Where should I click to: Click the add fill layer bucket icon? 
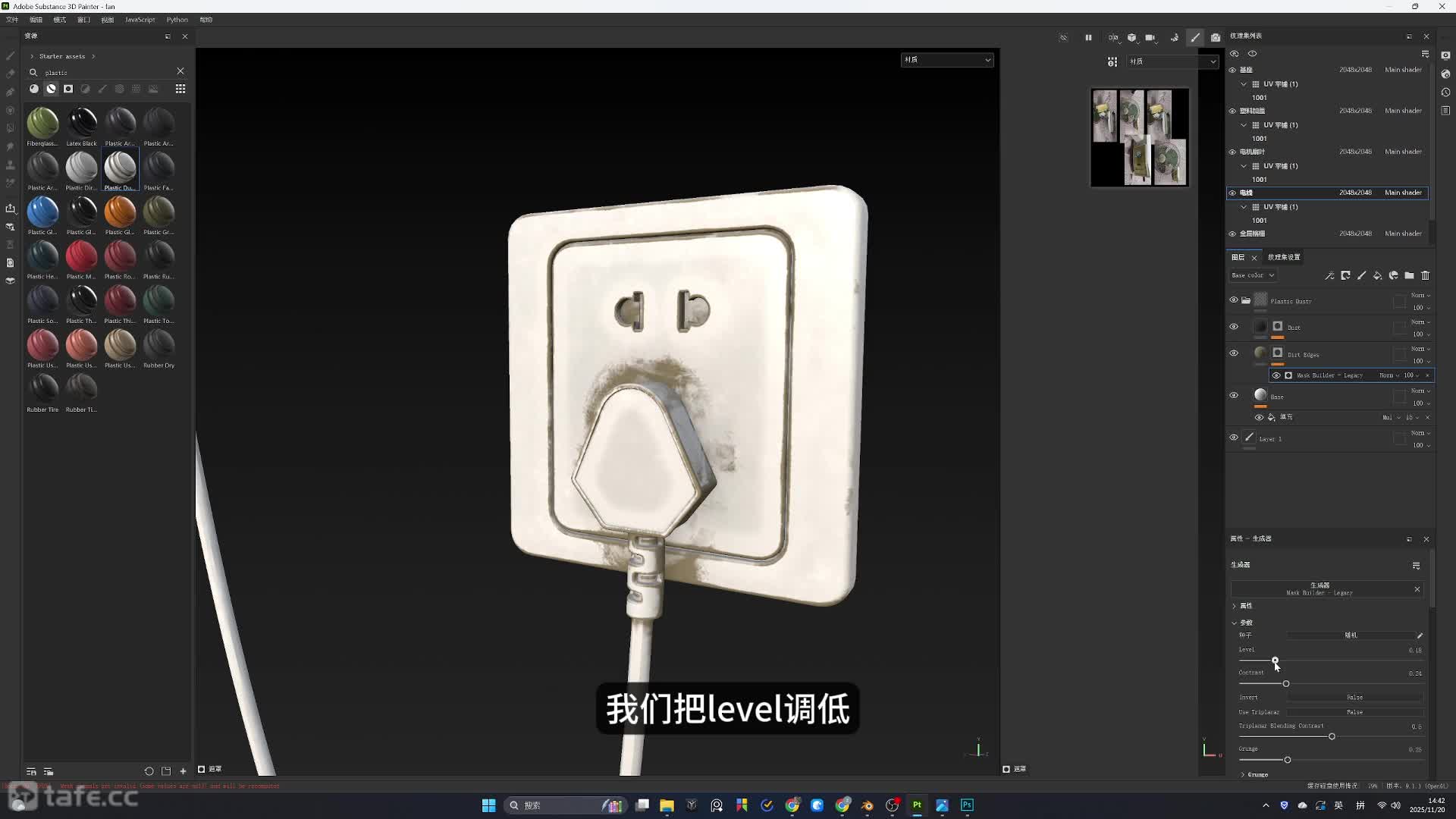click(1377, 275)
